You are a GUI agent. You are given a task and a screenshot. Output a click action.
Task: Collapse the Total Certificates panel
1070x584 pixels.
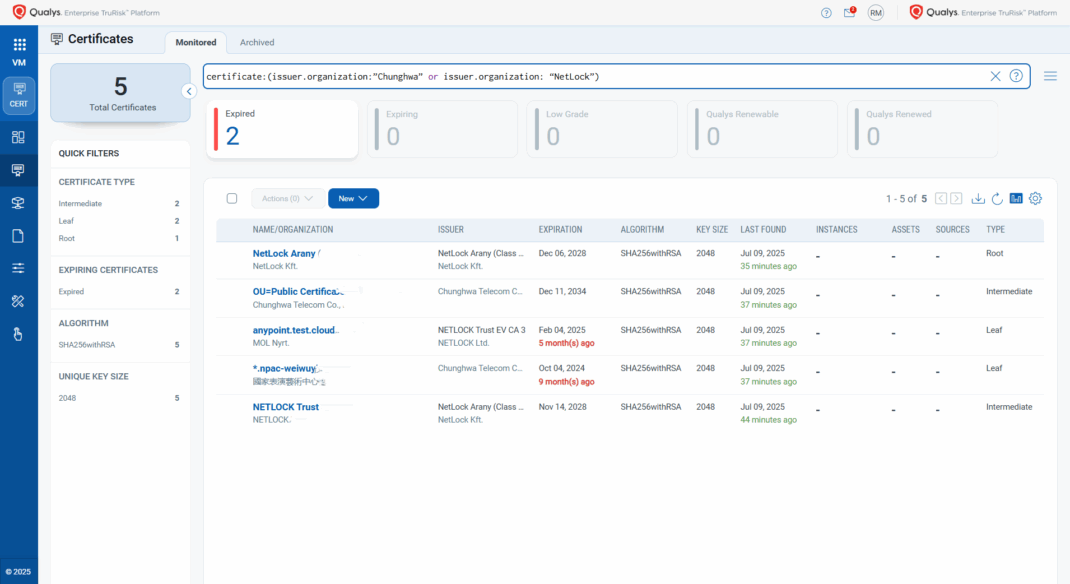[x=189, y=93]
